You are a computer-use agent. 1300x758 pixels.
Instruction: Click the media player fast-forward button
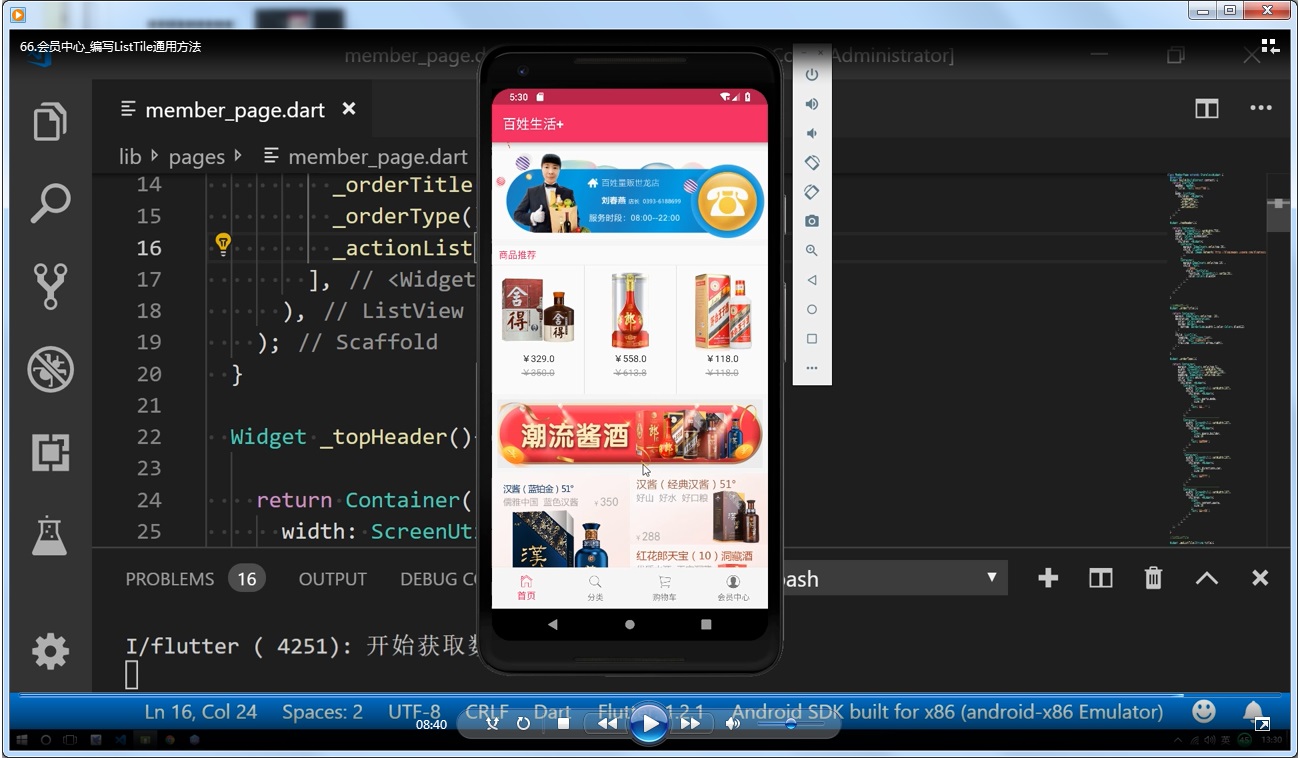[691, 723]
